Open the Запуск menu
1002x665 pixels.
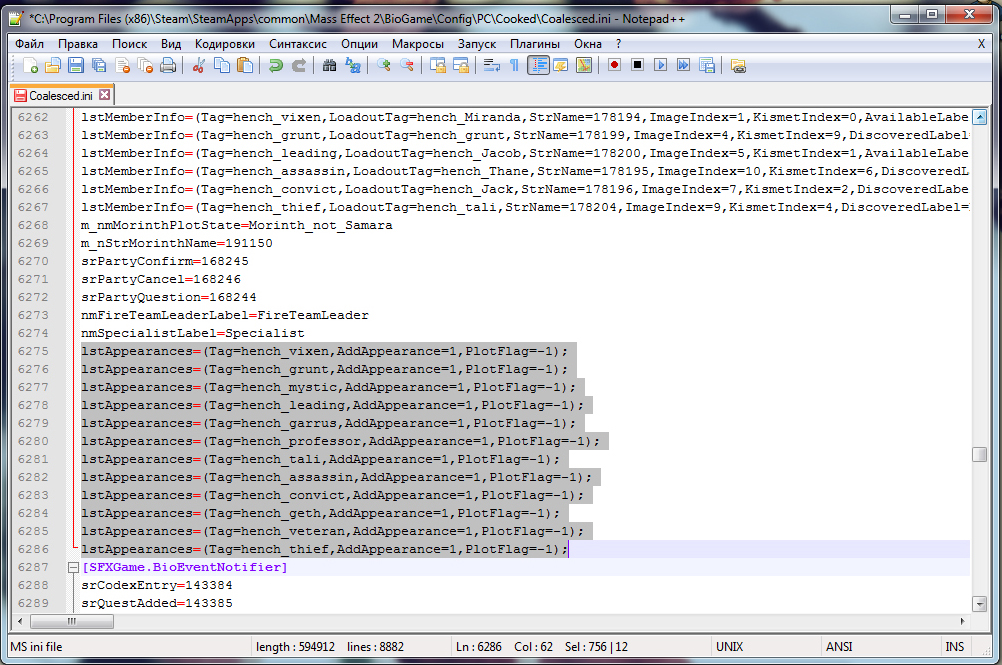[477, 43]
